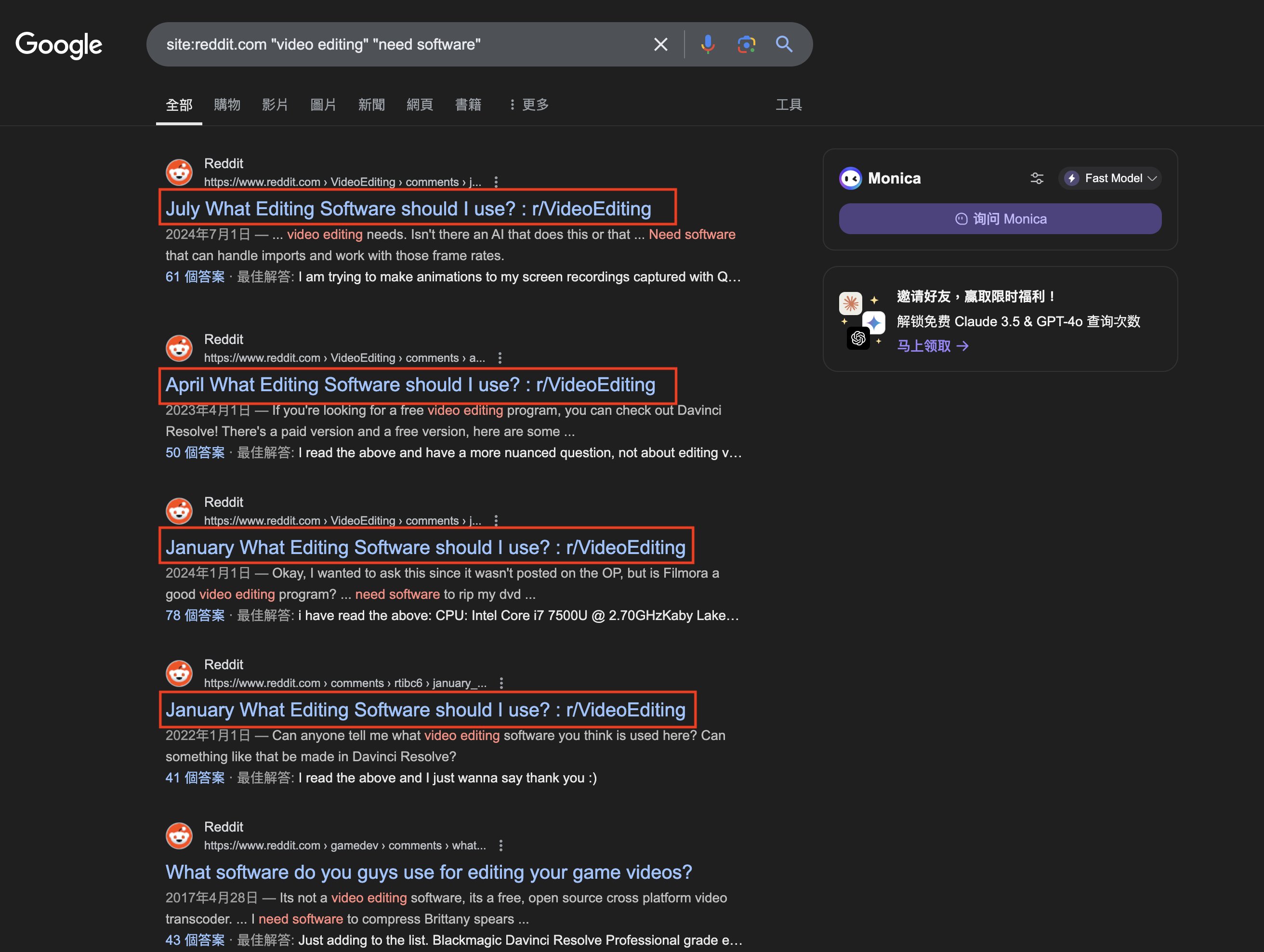The image size is (1264, 952).
Task: Switch to the 購物 tab
Action: point(227,105)
